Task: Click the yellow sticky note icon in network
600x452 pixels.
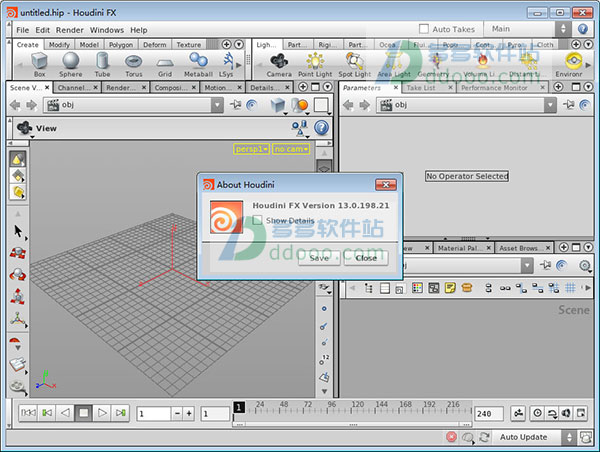Action: [x=450, y=288]
